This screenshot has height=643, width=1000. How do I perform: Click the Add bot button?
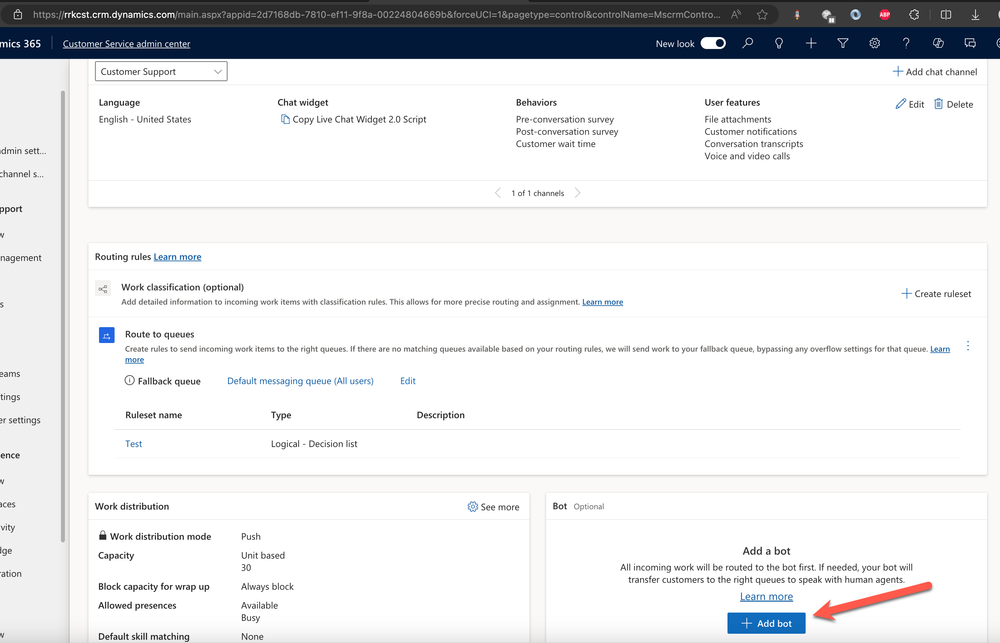[766, 622]
